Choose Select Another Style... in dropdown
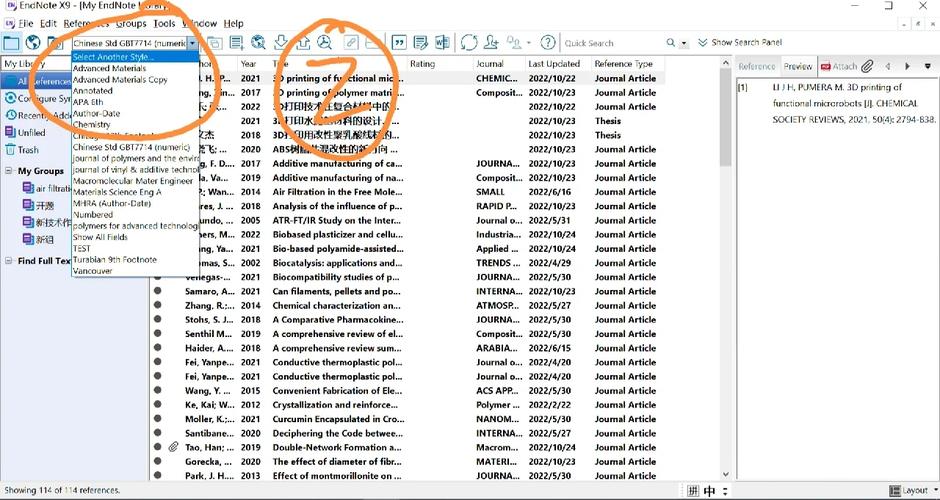 tap(135, 57)
